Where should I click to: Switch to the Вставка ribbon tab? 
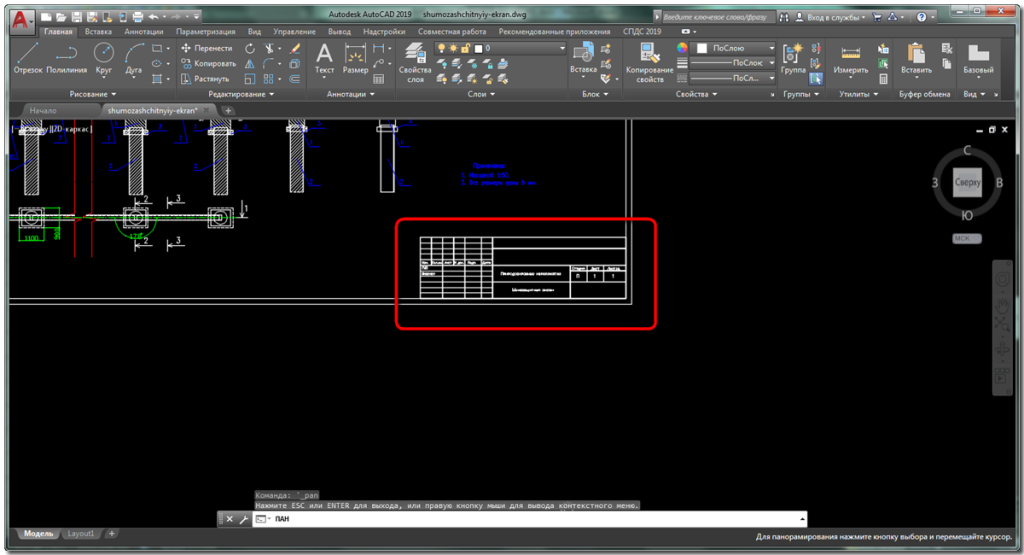tap(98, 31)
